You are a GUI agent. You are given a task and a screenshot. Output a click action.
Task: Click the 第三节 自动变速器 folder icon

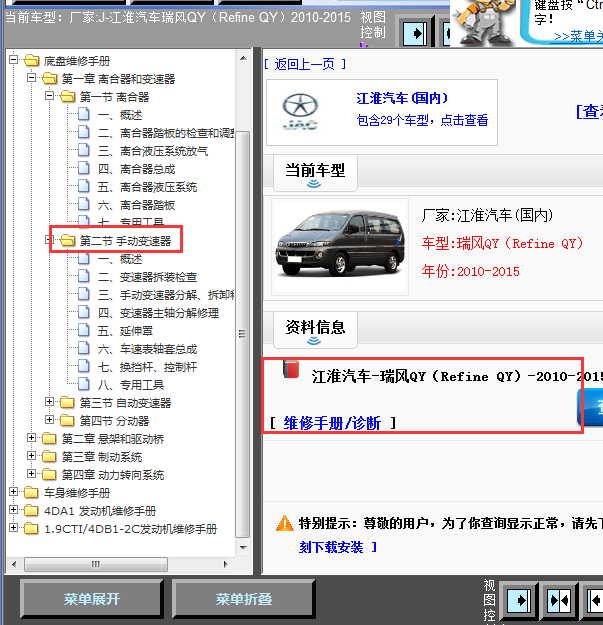point(67,403)
